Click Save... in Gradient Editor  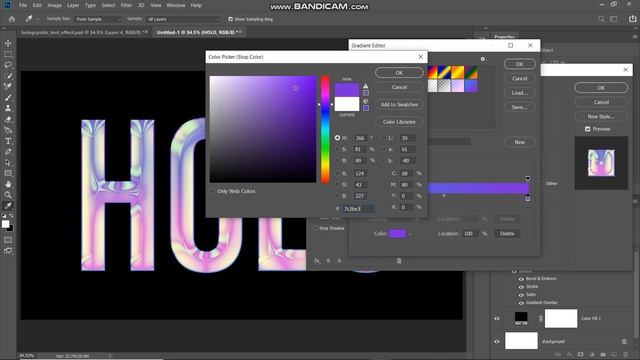click(520, 107)
